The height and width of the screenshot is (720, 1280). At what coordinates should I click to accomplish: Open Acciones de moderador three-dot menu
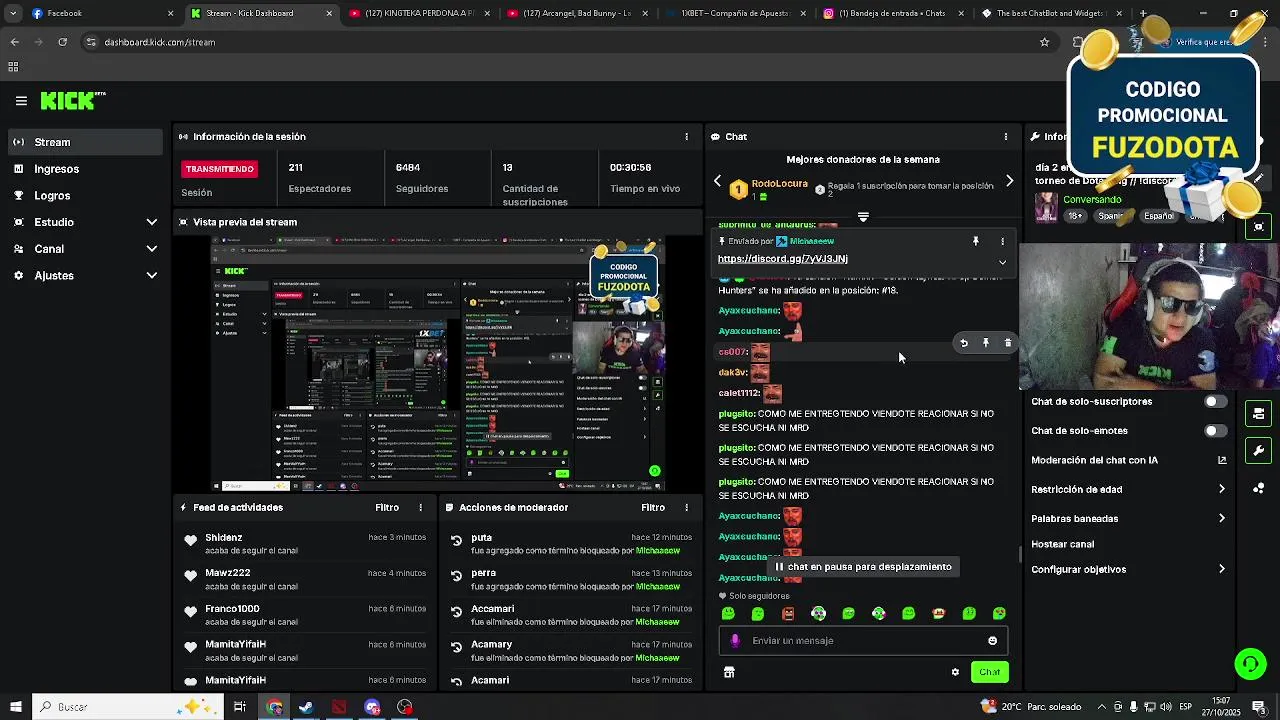[686, 508]
